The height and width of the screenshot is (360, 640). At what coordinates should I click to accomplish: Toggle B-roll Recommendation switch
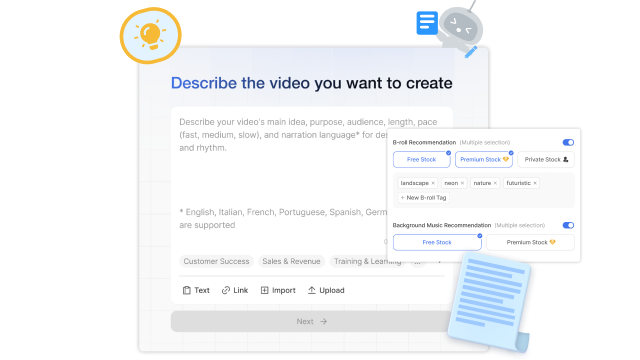[568, 142]
